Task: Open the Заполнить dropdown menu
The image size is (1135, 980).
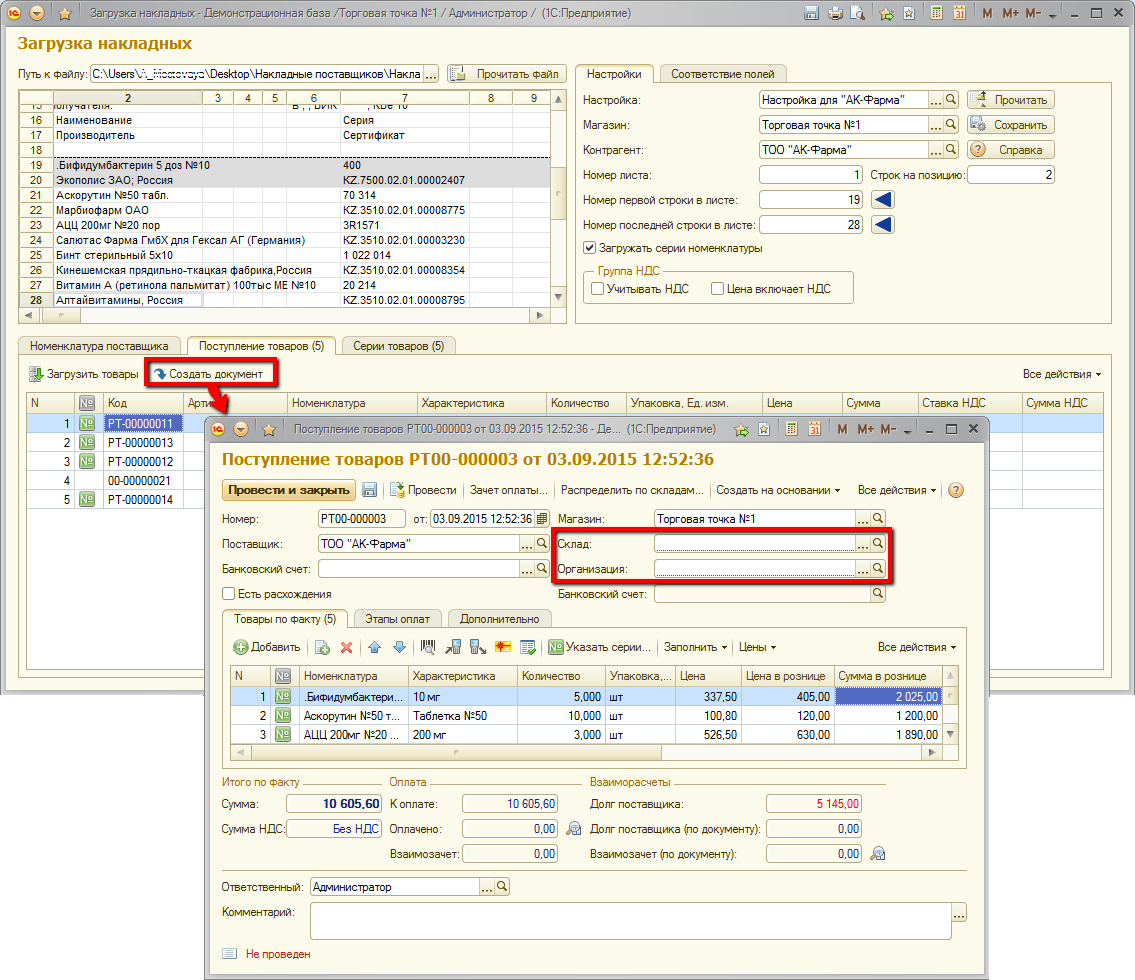Action: click(695, 647)
